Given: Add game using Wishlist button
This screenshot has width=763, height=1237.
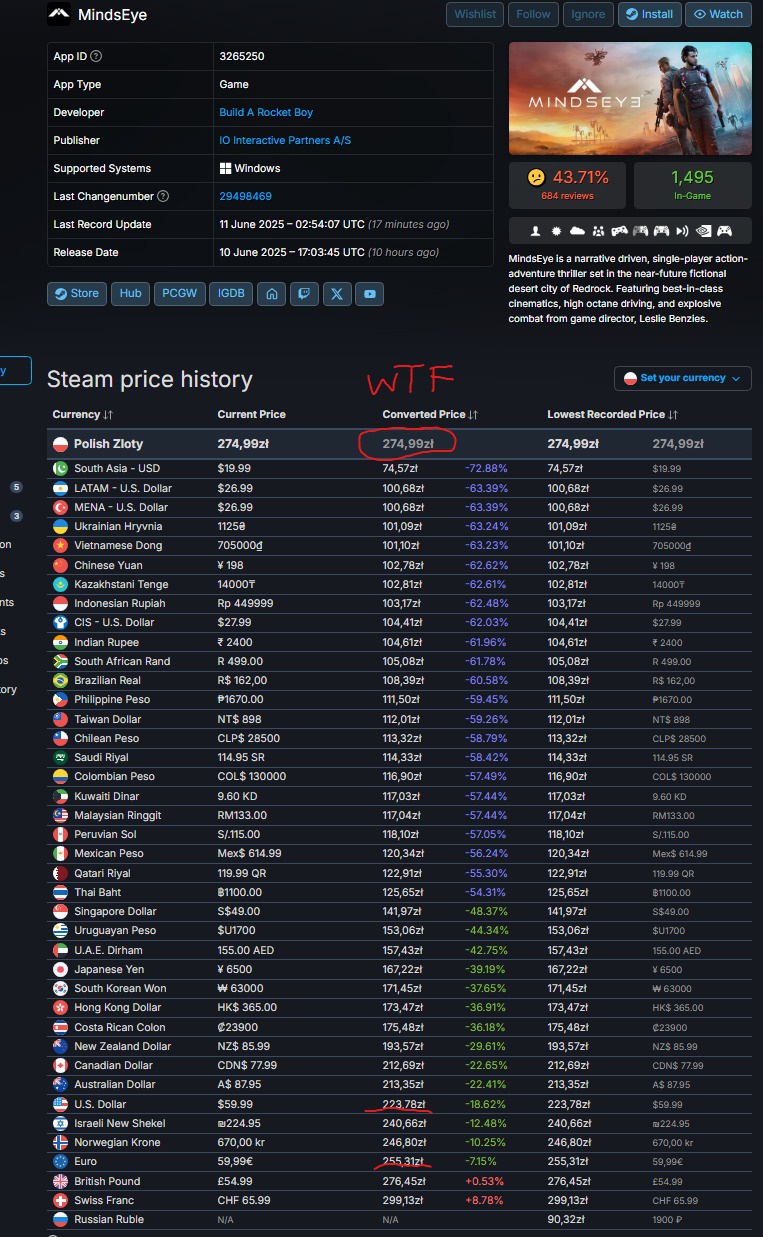Looking at the screenshot, I should tap(475, 14).
